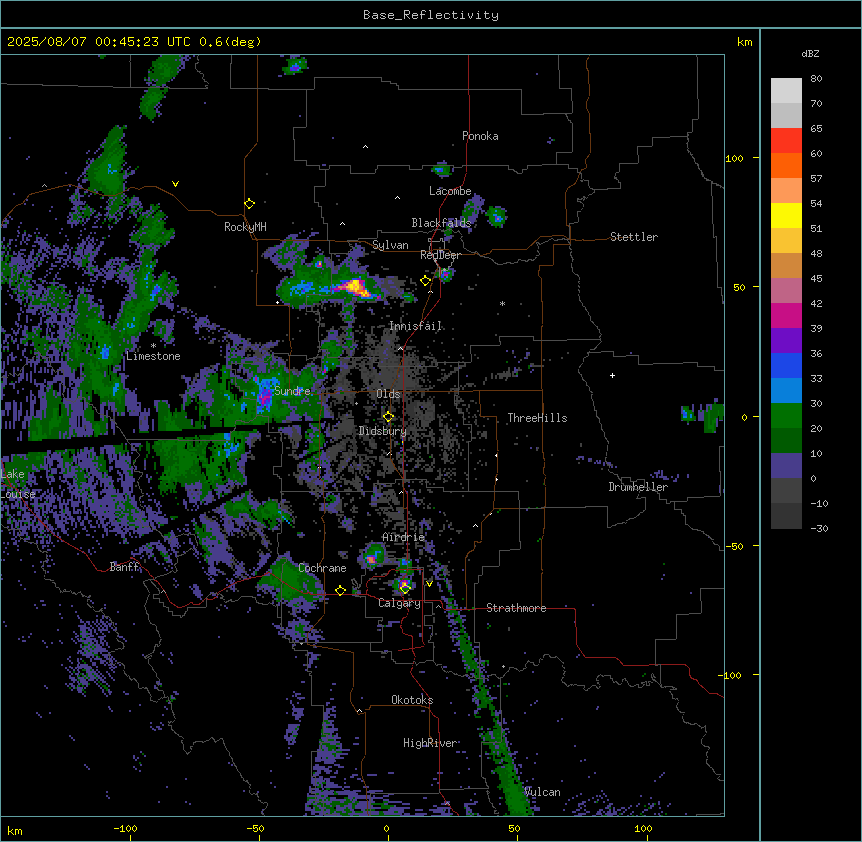Click the yellow diamond marker southeast of RedDeer
The image size is (862, 842).
pyautogui.click(x=425, y=281)
